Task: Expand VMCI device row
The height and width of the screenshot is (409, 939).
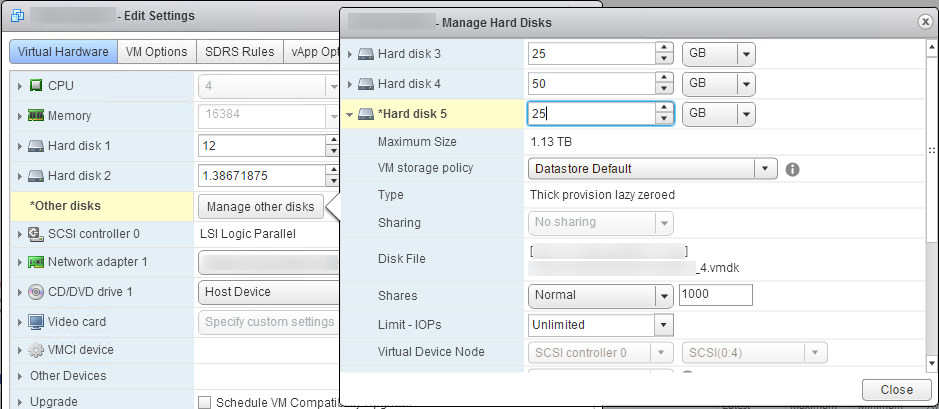Action: [21, 350]
